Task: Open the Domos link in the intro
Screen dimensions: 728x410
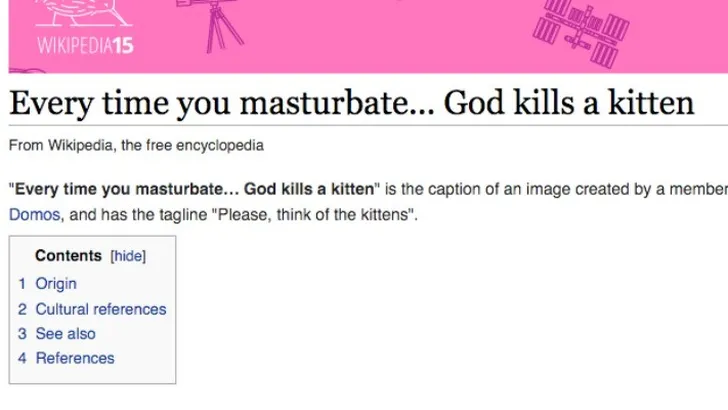Action: [32, 215]
